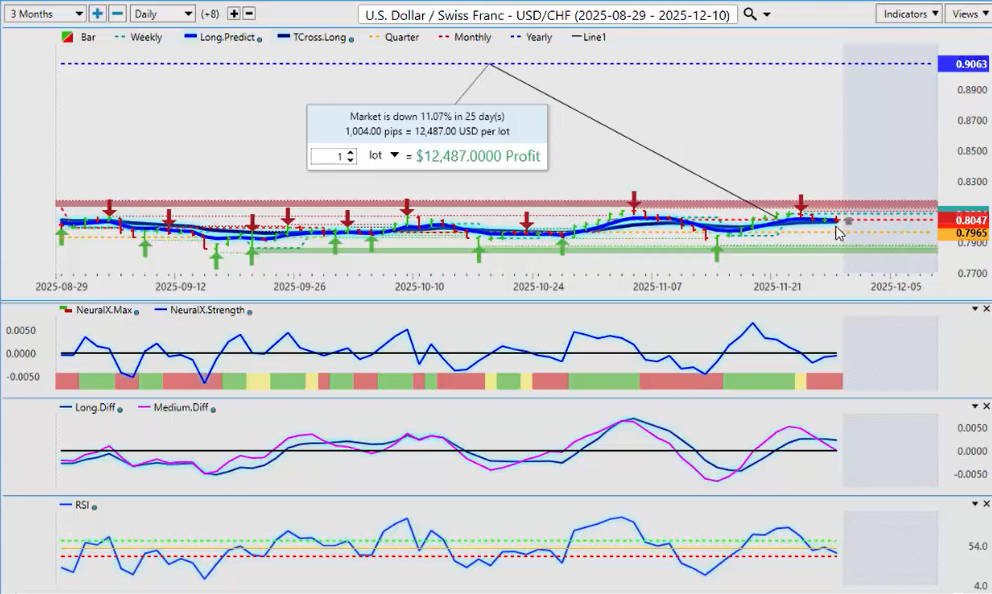Click the black minus forecast-days icon

(249, 14)
